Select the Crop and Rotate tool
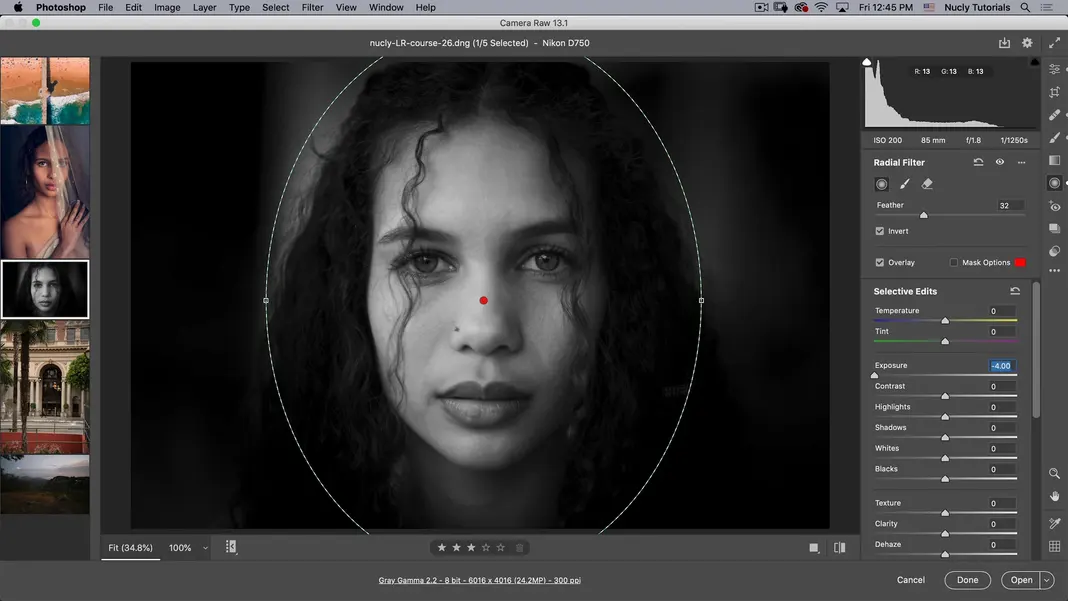Viewport: 1068px width, 601px height. (1054, 92)
